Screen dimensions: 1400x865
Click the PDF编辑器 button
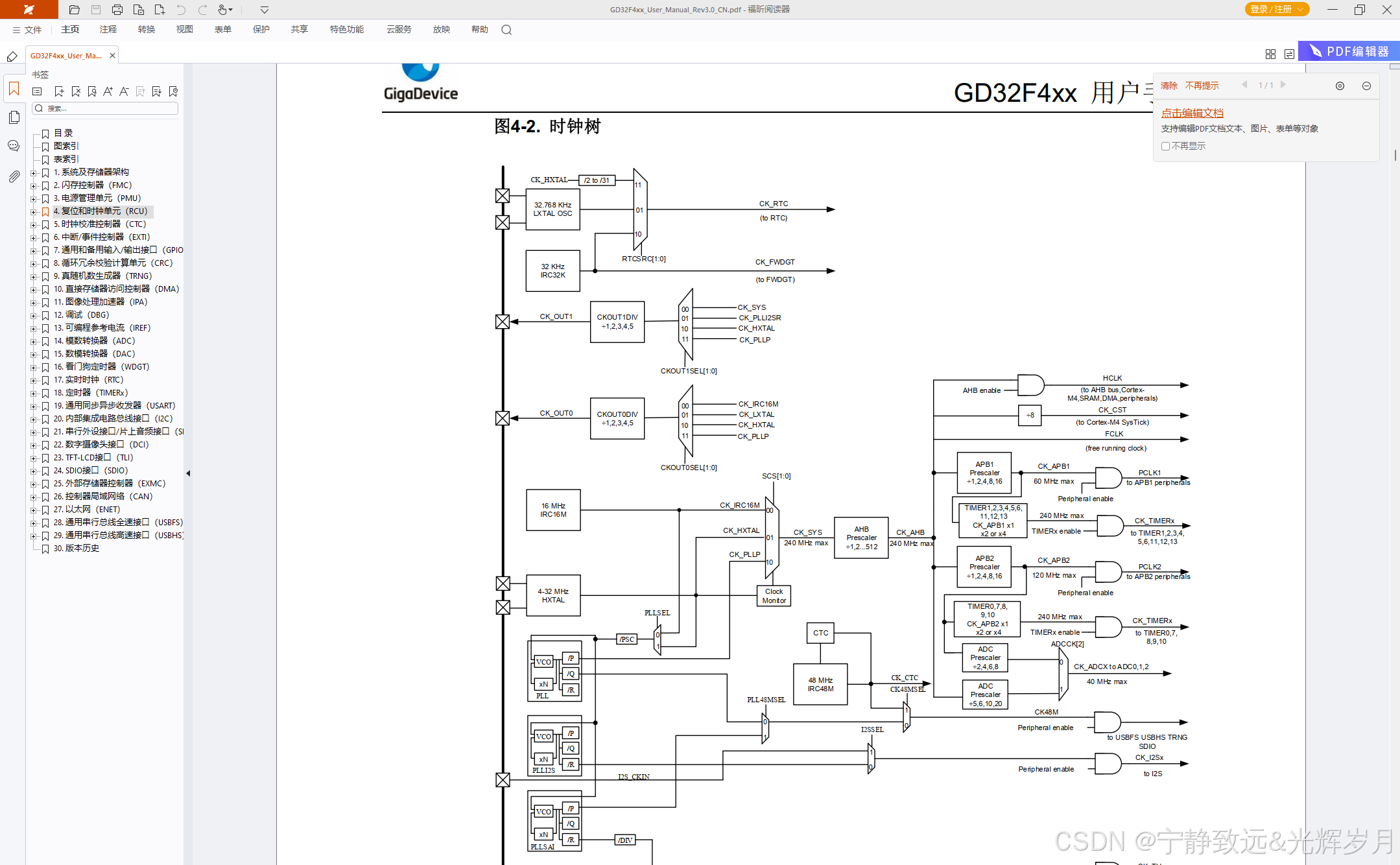click(1348, 51)
